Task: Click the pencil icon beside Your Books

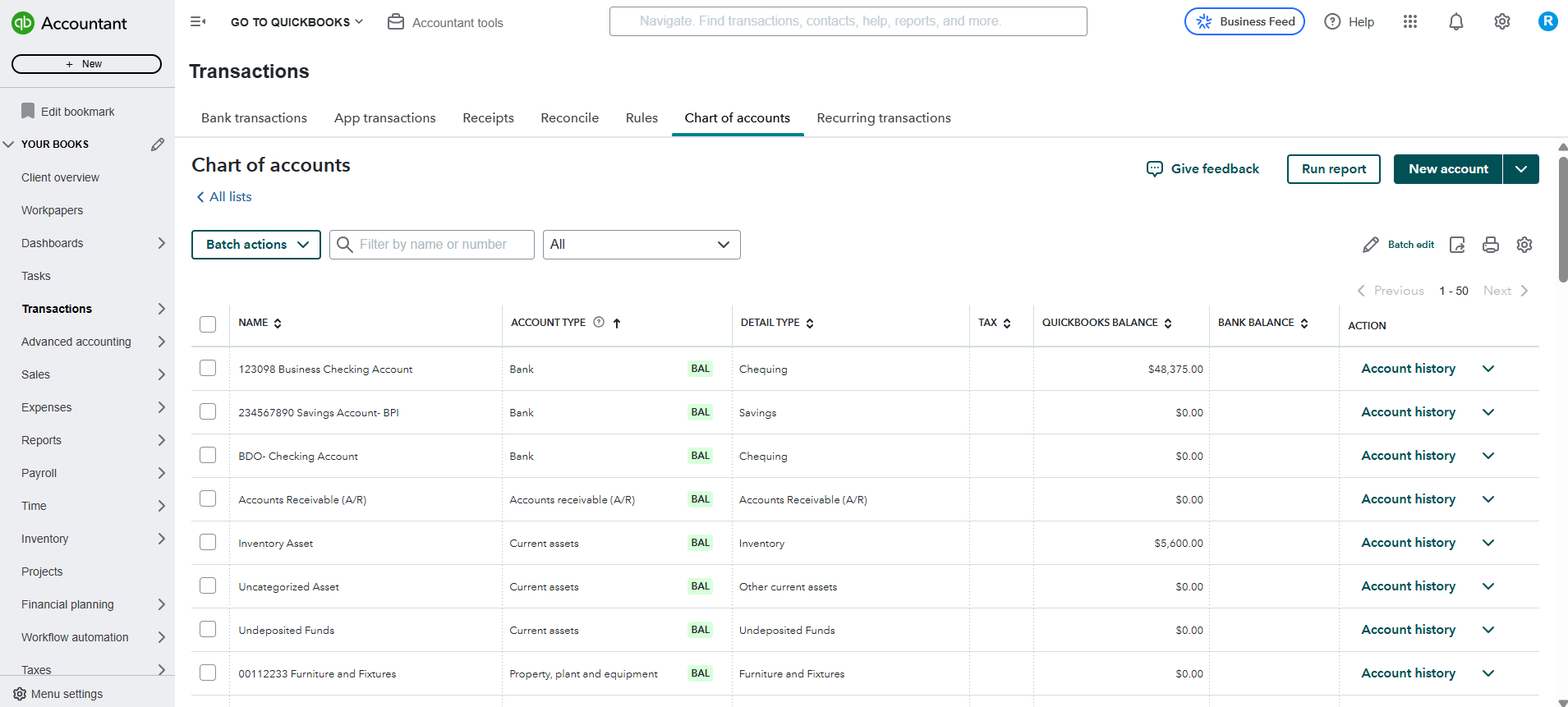Action: 158,145
